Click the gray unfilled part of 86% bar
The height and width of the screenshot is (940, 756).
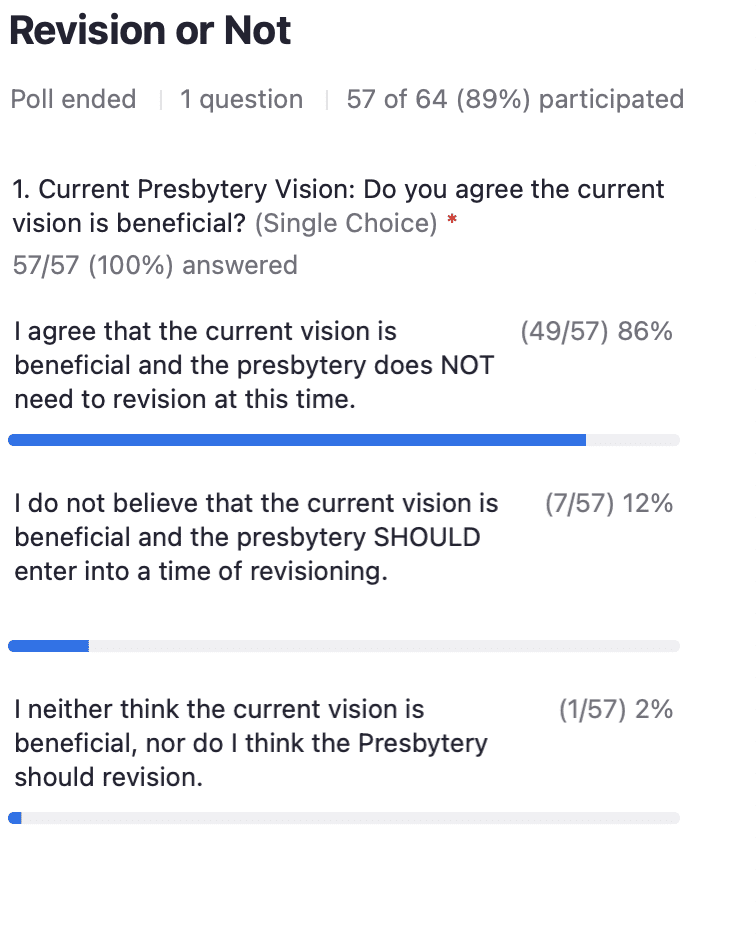coord(632,440)
